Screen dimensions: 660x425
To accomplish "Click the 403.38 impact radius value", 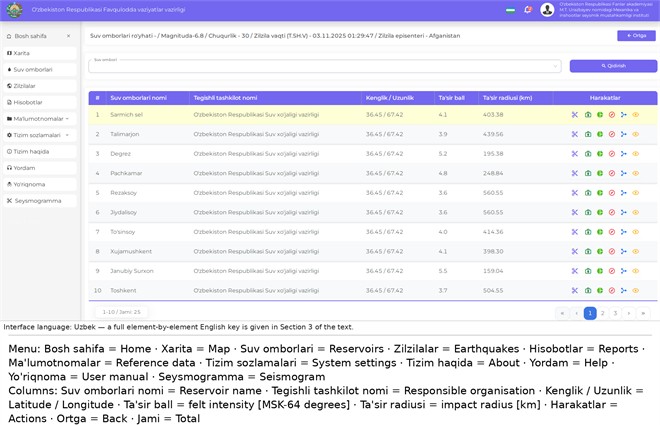I will 493,114.
